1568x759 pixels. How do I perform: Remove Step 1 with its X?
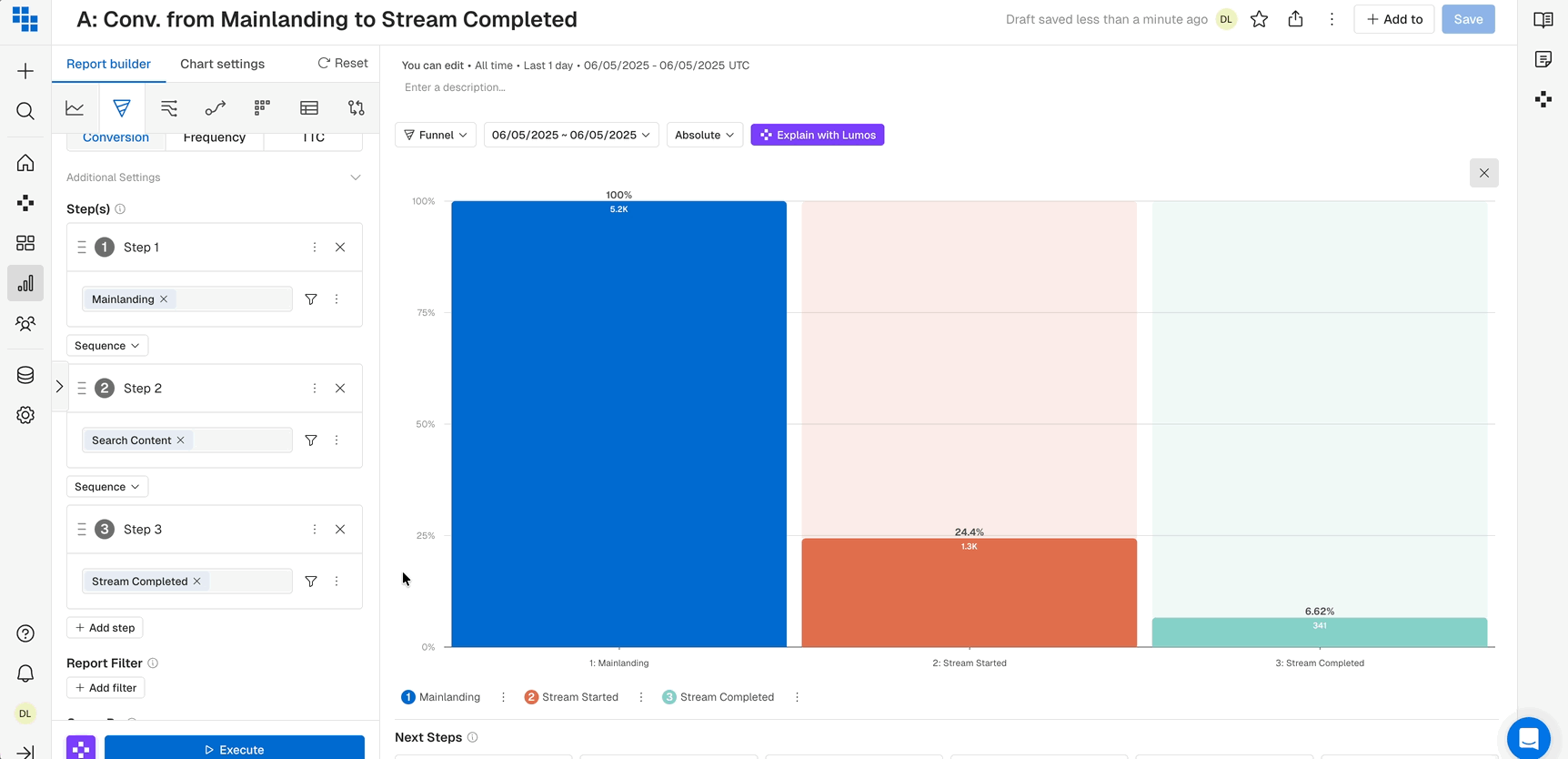[x=340, y=248]
